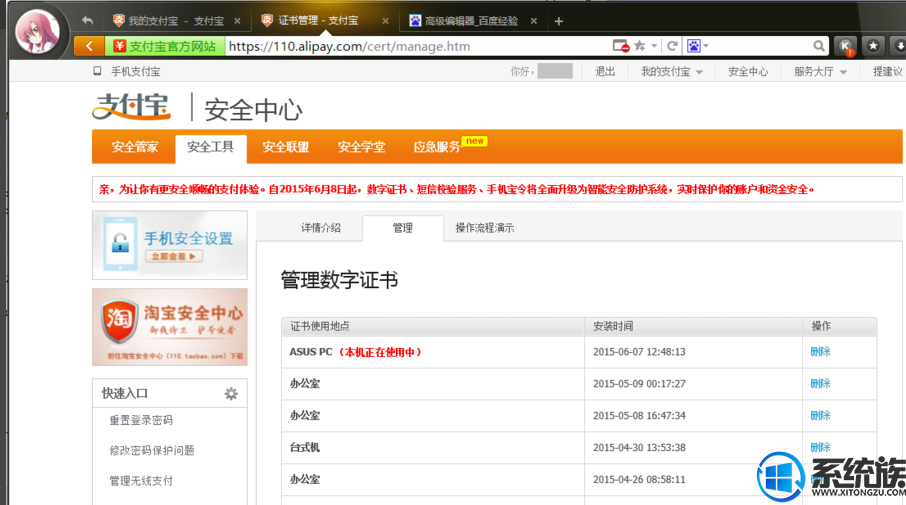Open the 重置登录密码 quick link

(x=141, y=420)
